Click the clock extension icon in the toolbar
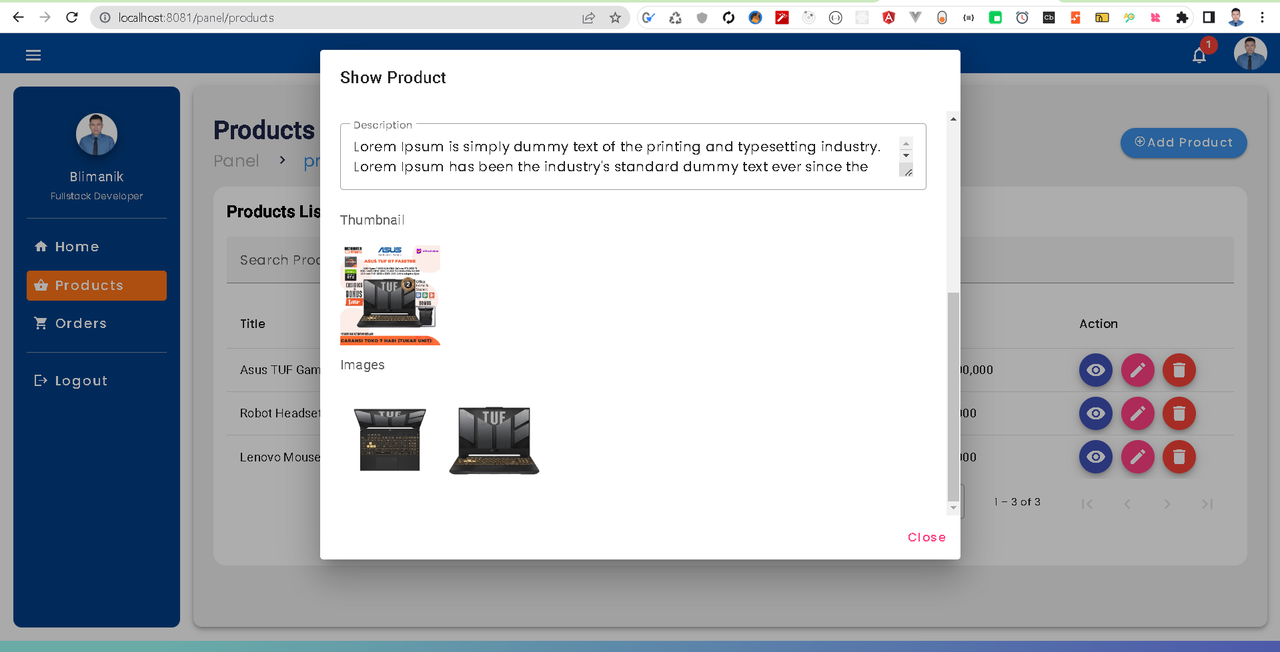The image size is (1280, 652). (1022, 17)
